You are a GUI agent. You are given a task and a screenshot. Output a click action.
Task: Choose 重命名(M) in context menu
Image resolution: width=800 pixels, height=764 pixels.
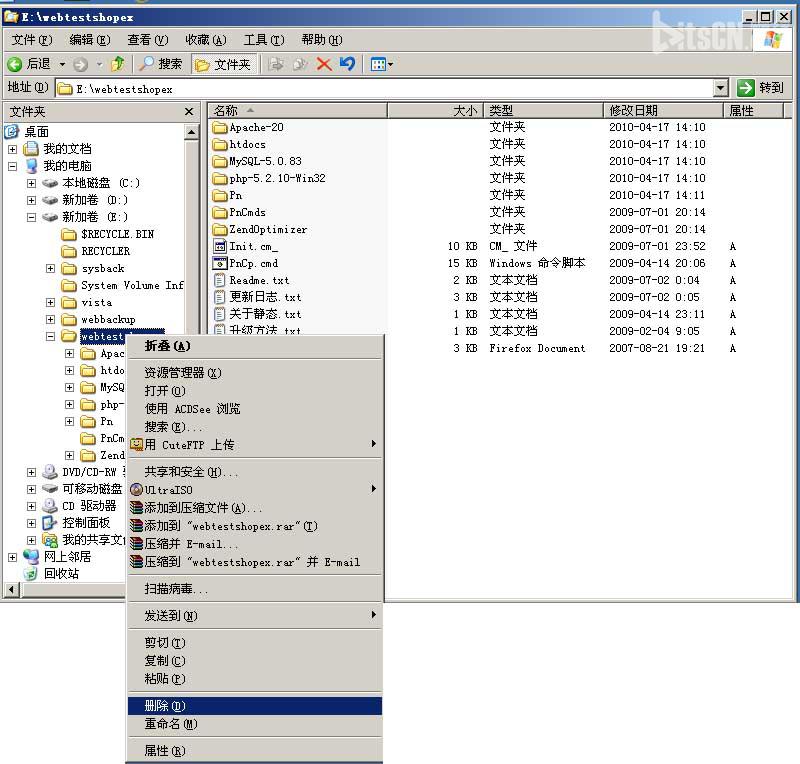pyautogui.click(x=255, y=724)
